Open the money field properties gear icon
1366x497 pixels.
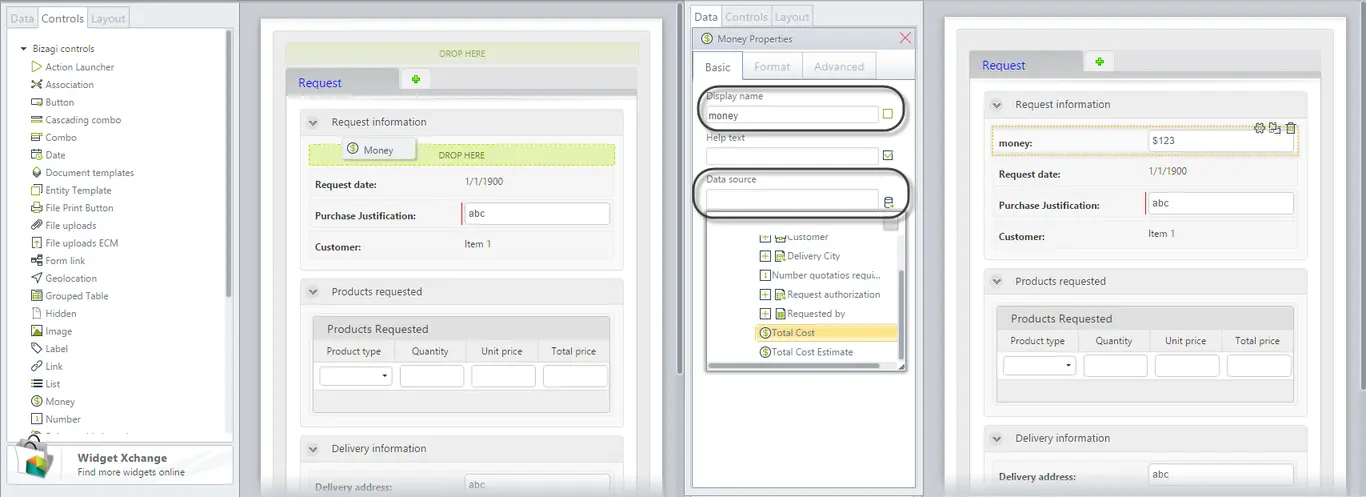click(1260, 128)
